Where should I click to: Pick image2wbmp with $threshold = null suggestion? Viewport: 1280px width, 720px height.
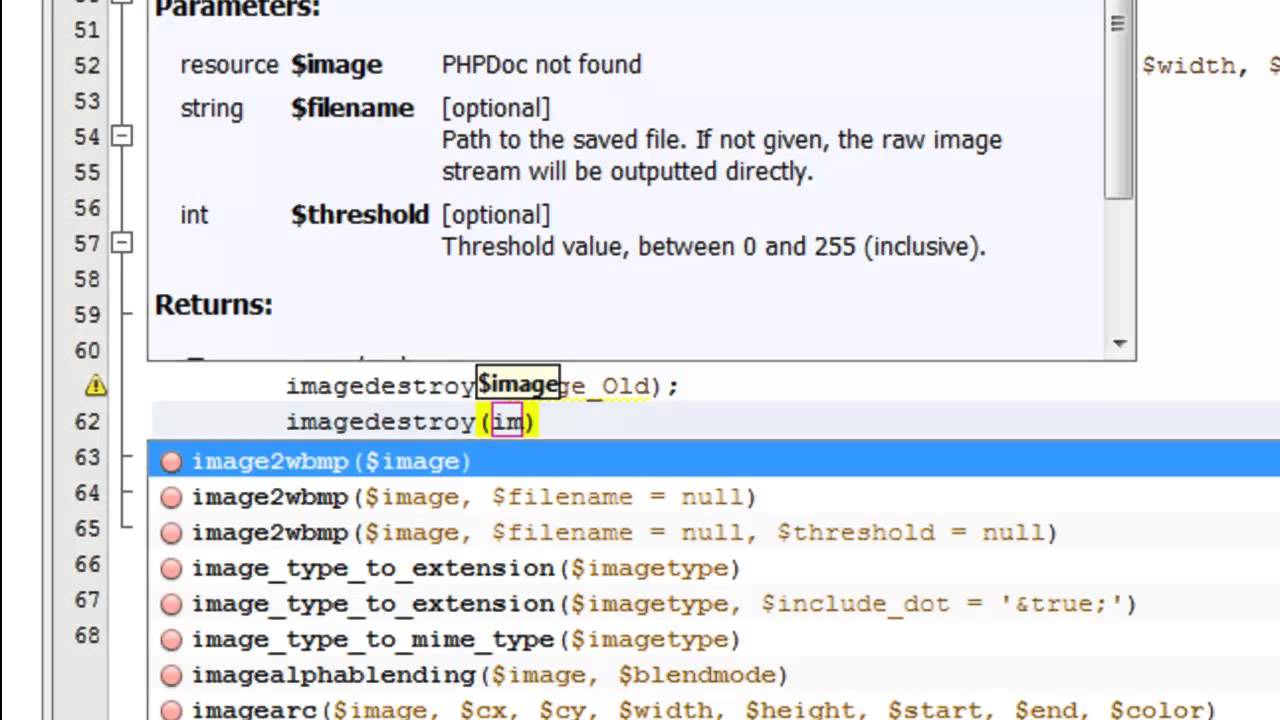(x=714, y=533)
